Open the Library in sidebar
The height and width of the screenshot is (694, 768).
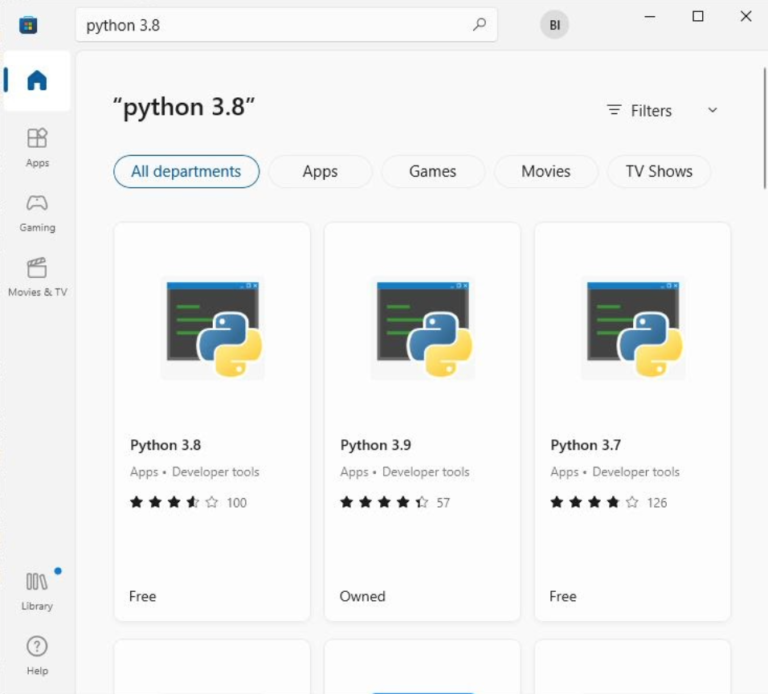pos(37,590)
